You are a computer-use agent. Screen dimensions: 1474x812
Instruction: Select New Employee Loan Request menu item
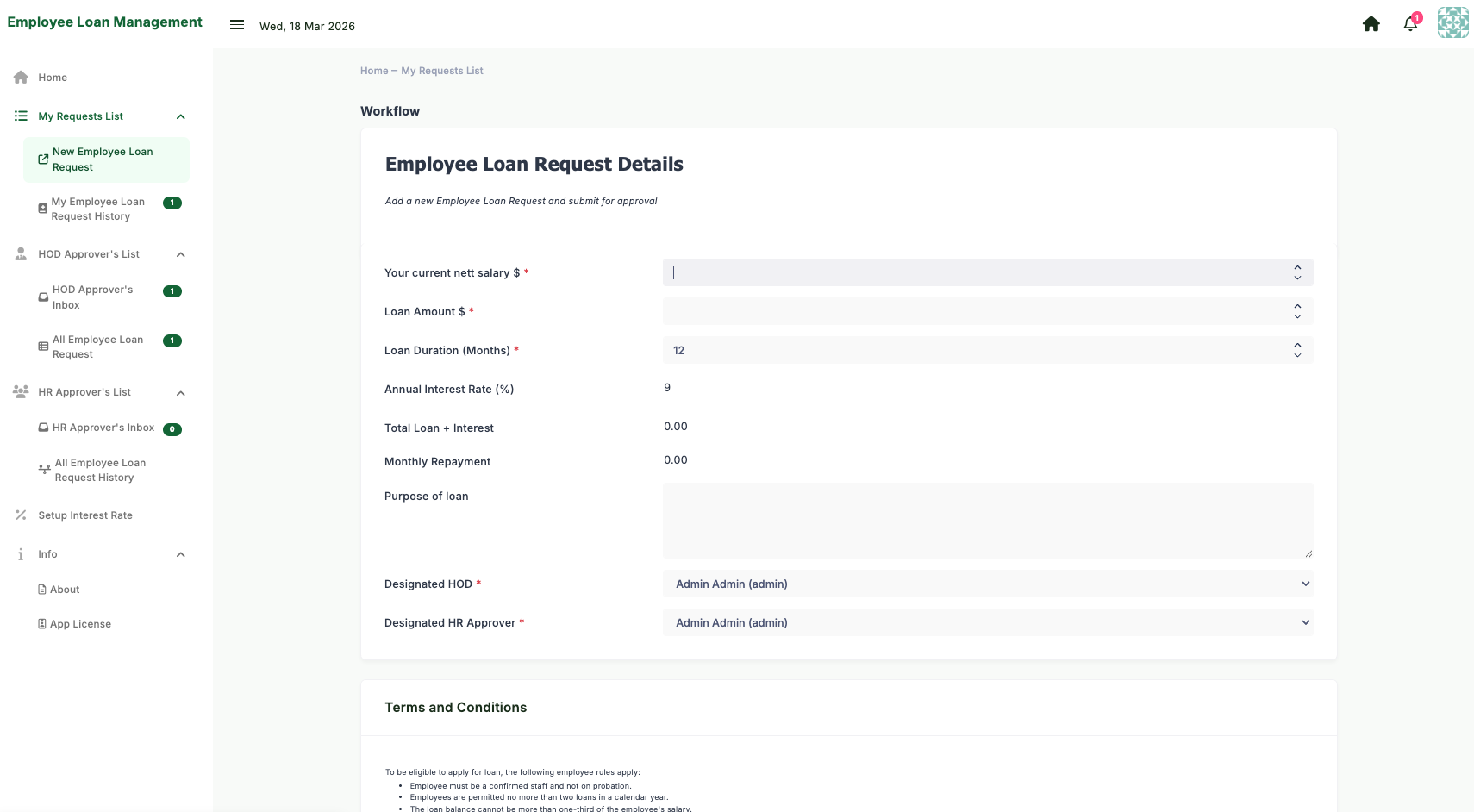(103, 159)
